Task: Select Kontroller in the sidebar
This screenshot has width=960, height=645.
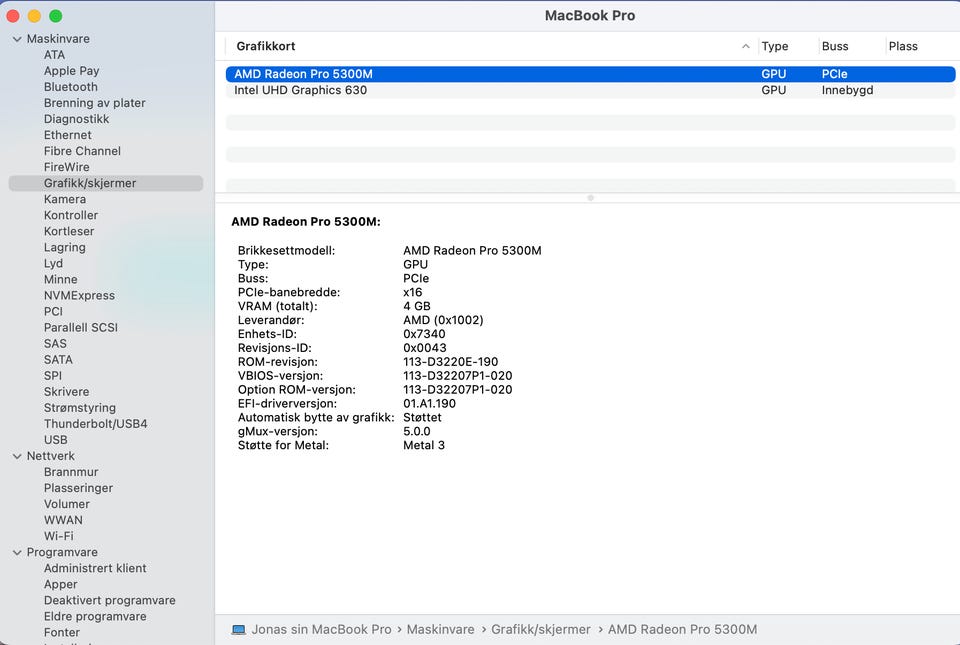Action: click(70, 215)
